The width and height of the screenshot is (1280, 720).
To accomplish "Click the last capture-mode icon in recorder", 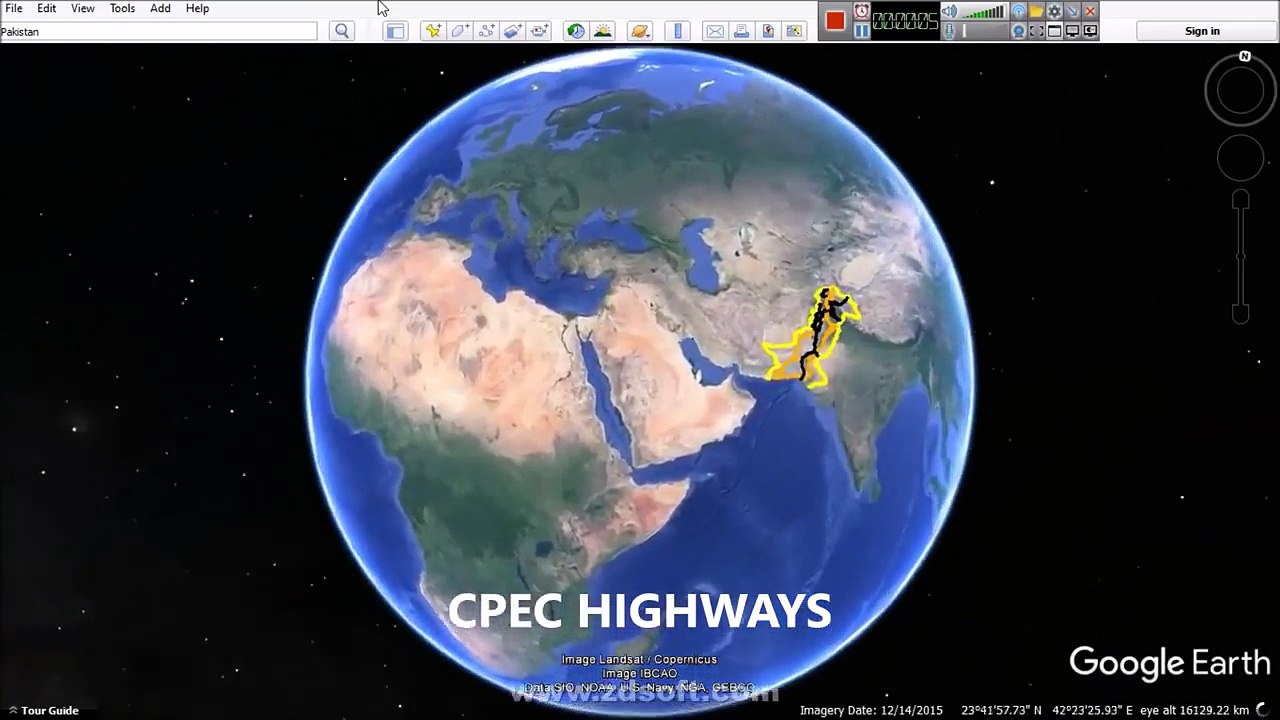I will (x=1090, y=31).
